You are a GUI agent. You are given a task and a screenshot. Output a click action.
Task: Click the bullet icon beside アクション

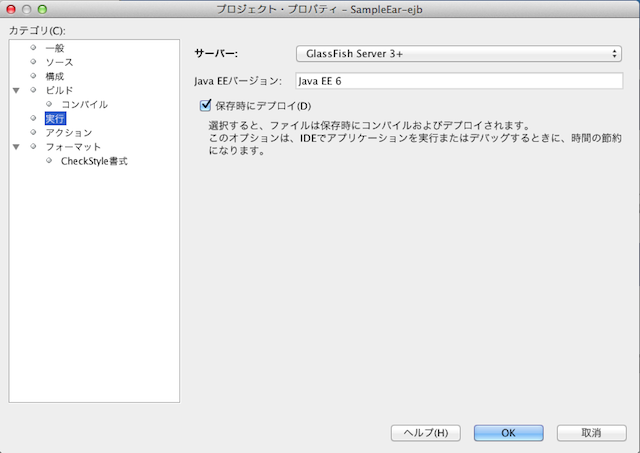(34, 133)
